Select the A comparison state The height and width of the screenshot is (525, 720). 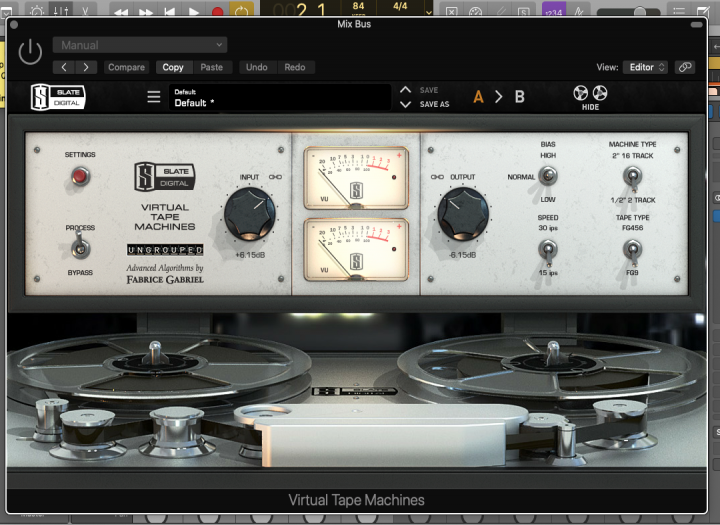click(x=478, y=97)
